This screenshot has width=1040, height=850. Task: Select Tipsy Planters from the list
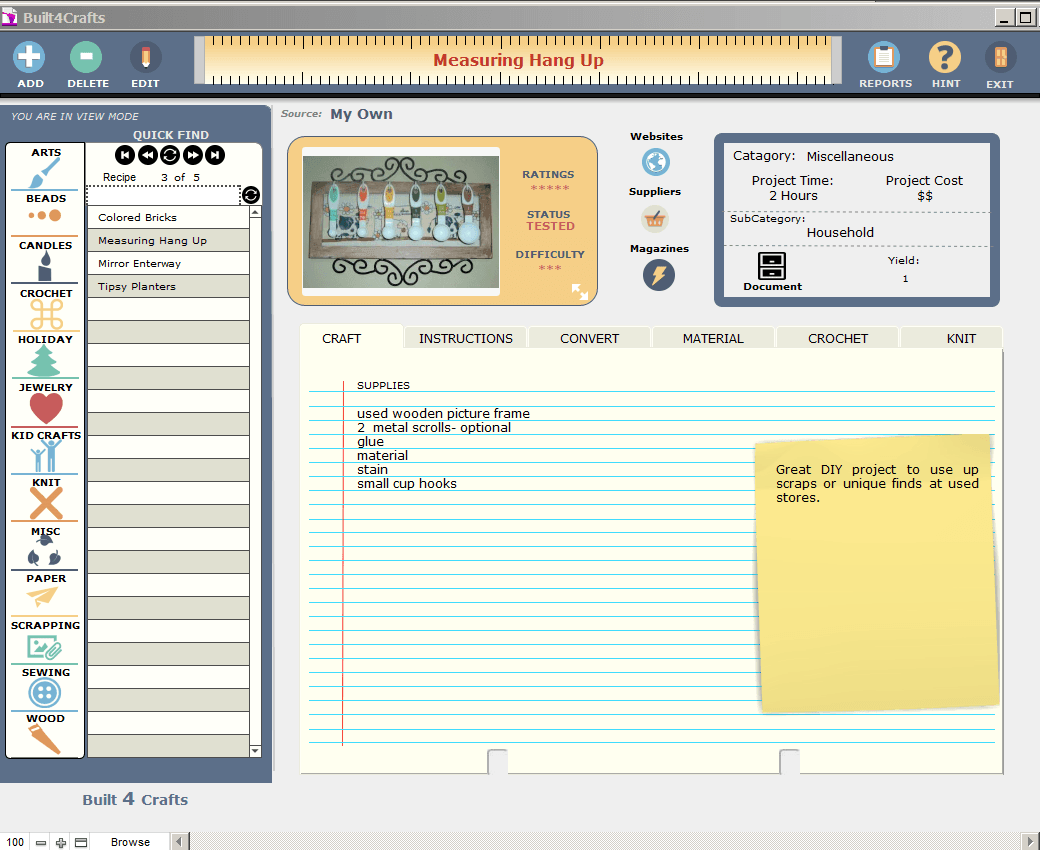(x=167, y=287)
